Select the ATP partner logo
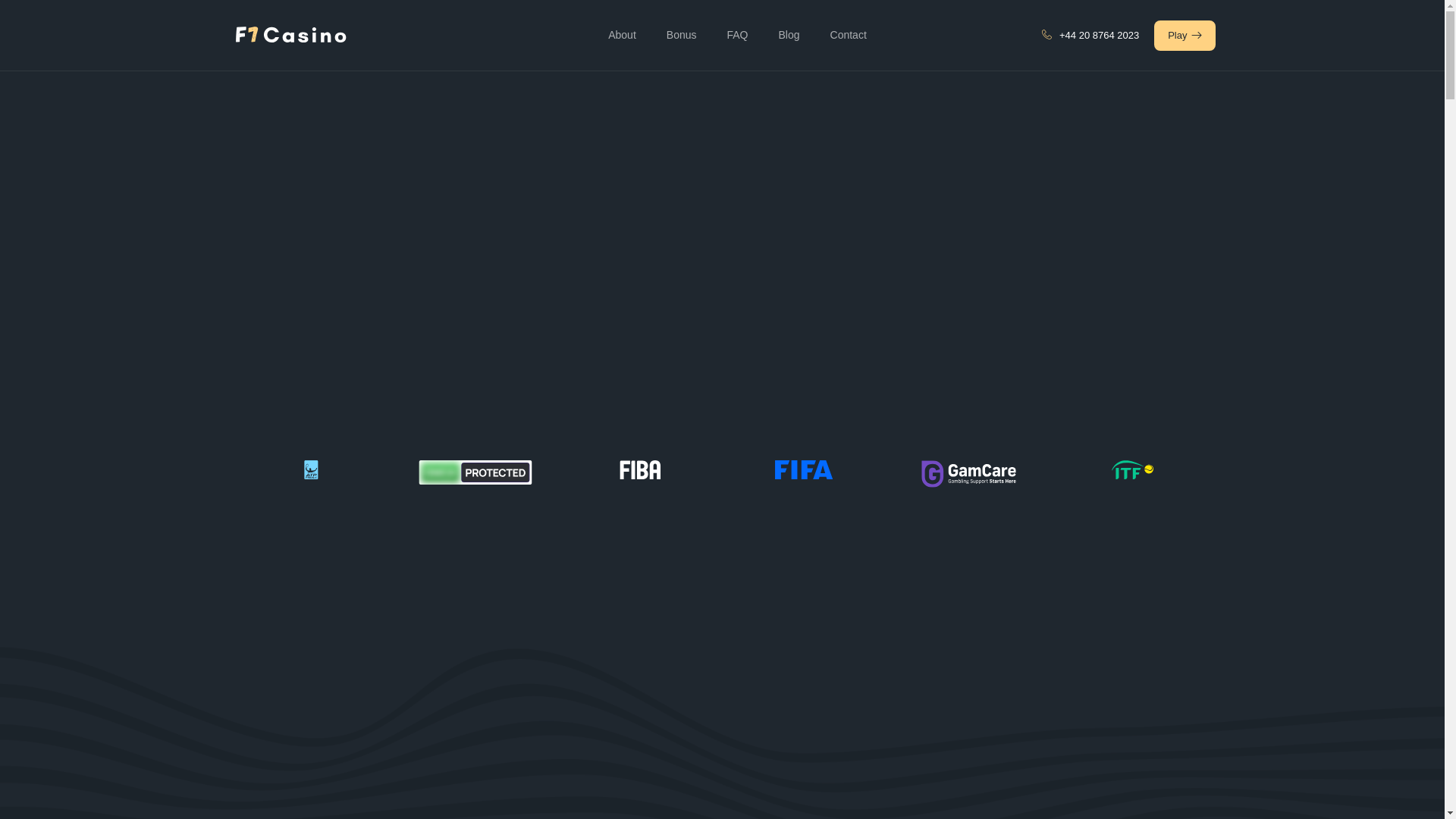The width and height of the screenshot is (1456, 819). click(x=311, y=470)
